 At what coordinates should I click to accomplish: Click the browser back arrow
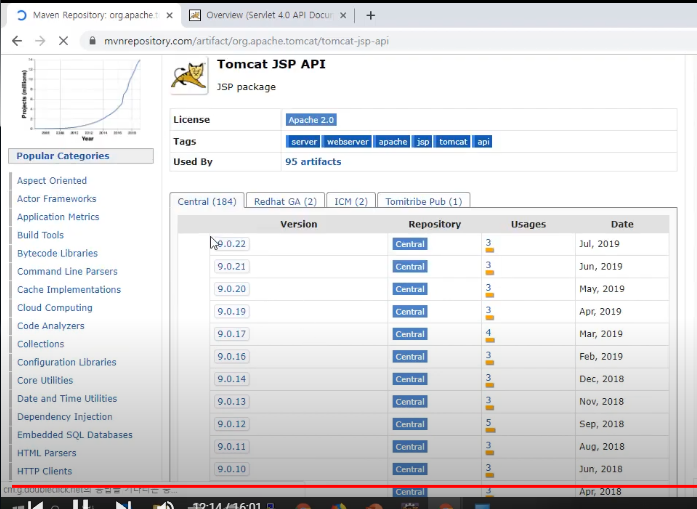pyautogui.click(x=17, y=41)
